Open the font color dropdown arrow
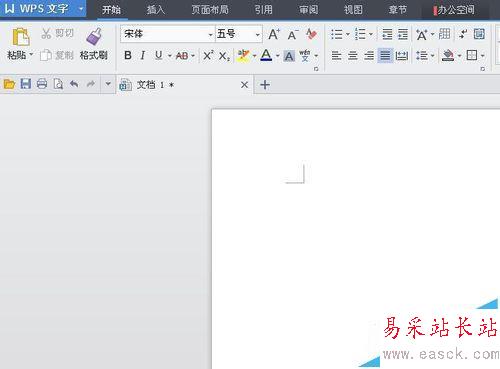 [277, 56]
